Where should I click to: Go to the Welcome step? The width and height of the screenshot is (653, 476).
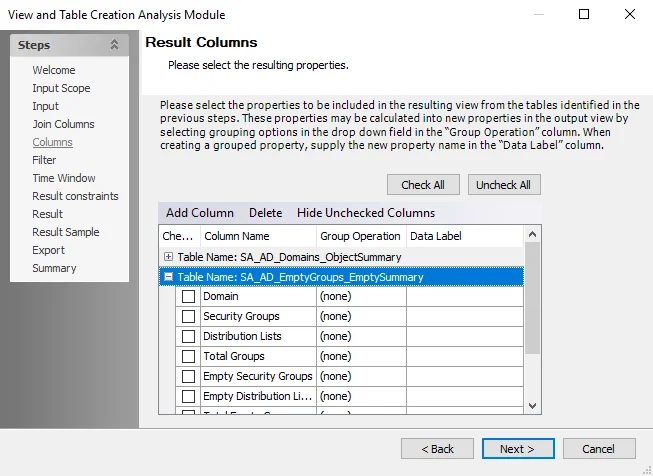(54, 70)
